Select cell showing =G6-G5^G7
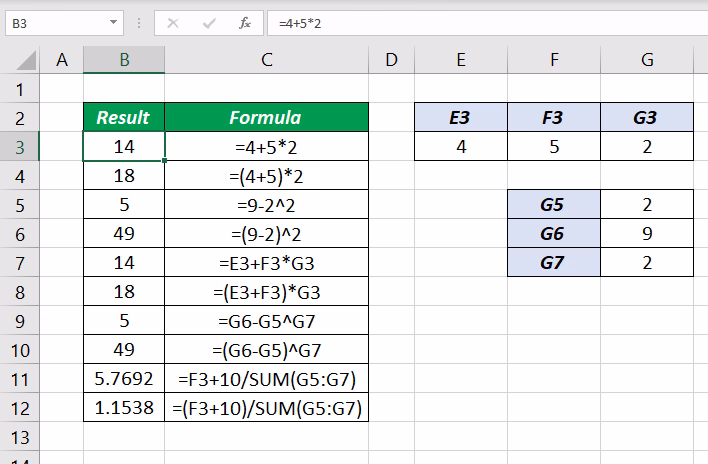The height and width of the screenshot is (464, 708). coord(266,320)
